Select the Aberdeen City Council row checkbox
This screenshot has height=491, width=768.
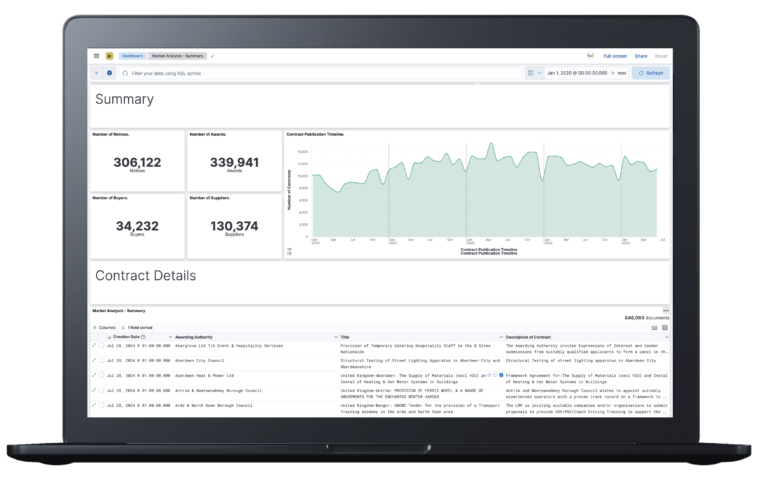click(102, 361)
